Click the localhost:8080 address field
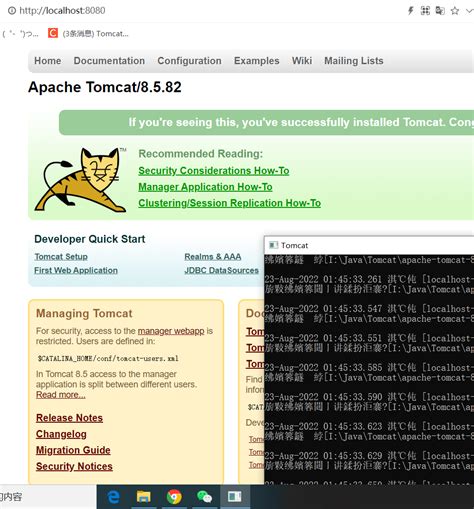Screen dimensions: 474x509 coord(62,11)
